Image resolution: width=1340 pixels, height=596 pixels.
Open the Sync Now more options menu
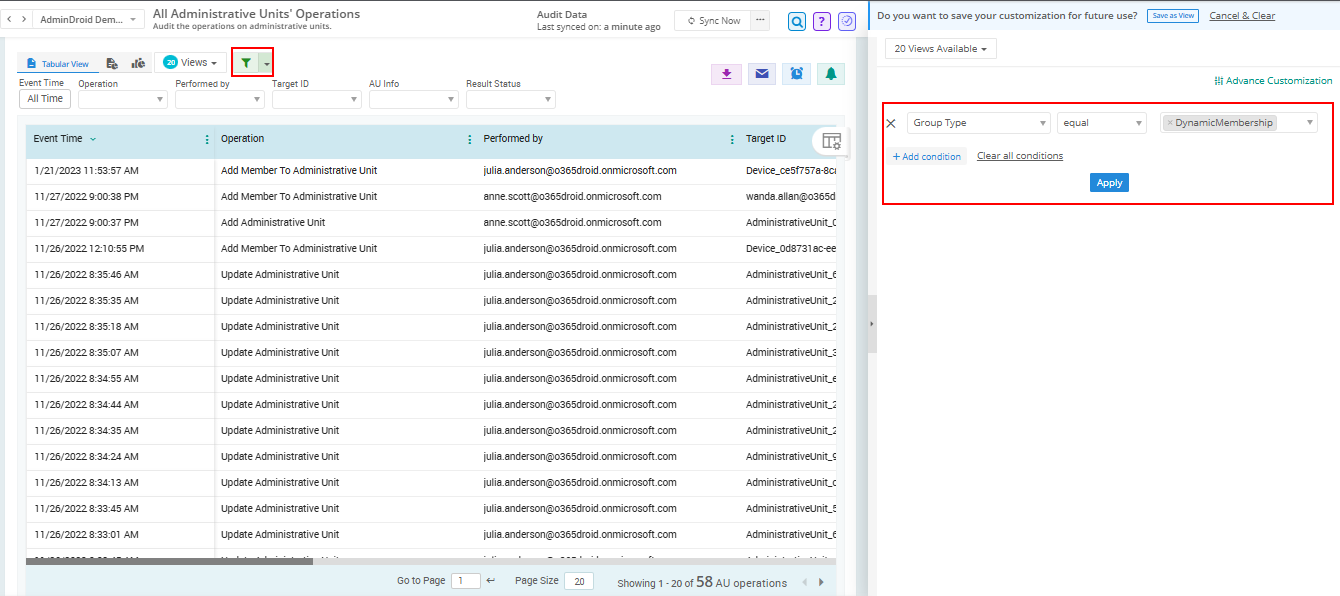click(757, 19)
